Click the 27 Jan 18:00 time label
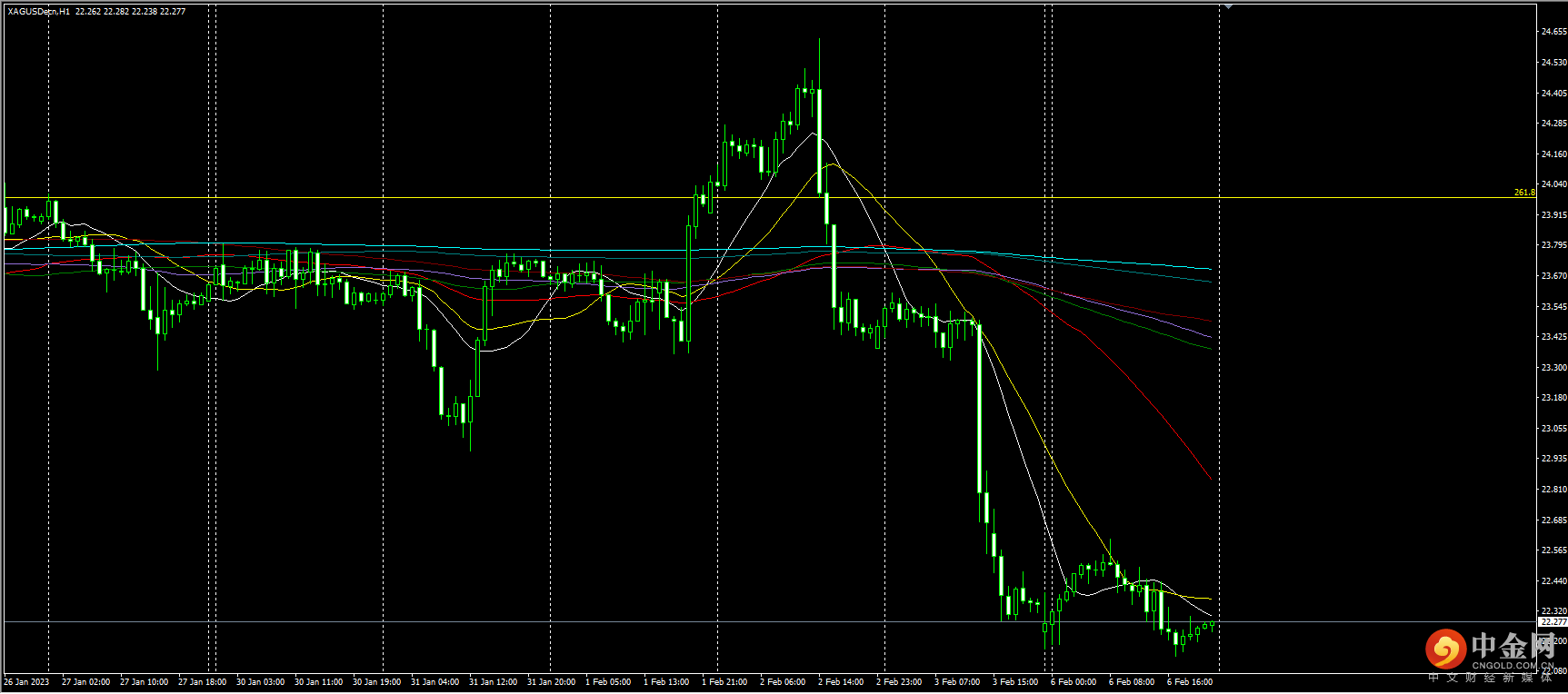This screenshot has height=694, width=1568. [x=202, y=682]
